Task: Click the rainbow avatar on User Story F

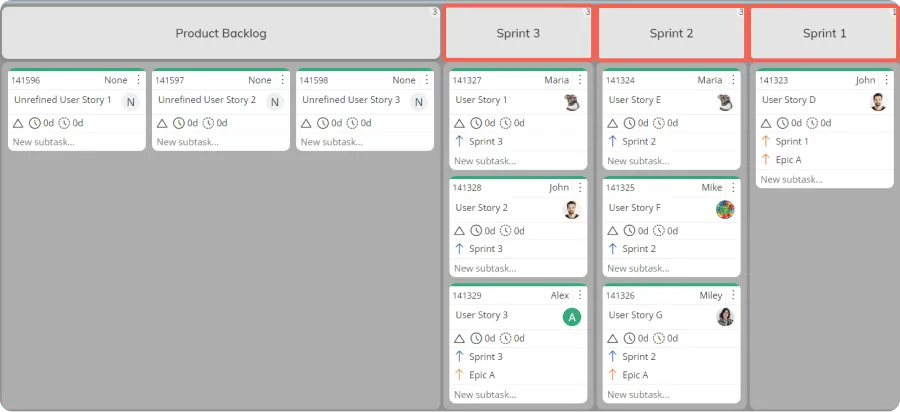Action: (725, 209)
